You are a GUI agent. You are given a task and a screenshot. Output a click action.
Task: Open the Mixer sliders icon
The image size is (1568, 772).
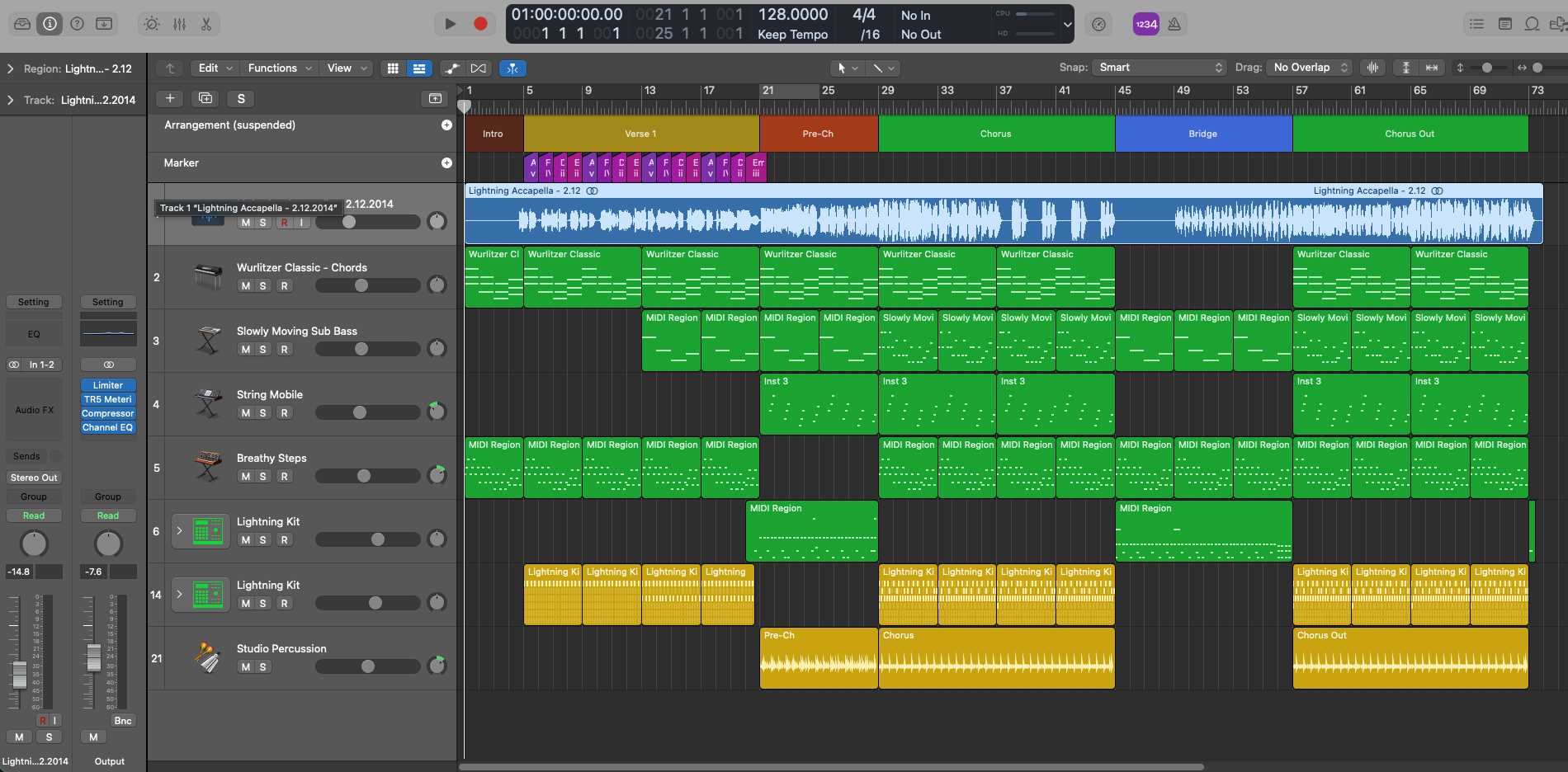point(179,24)
